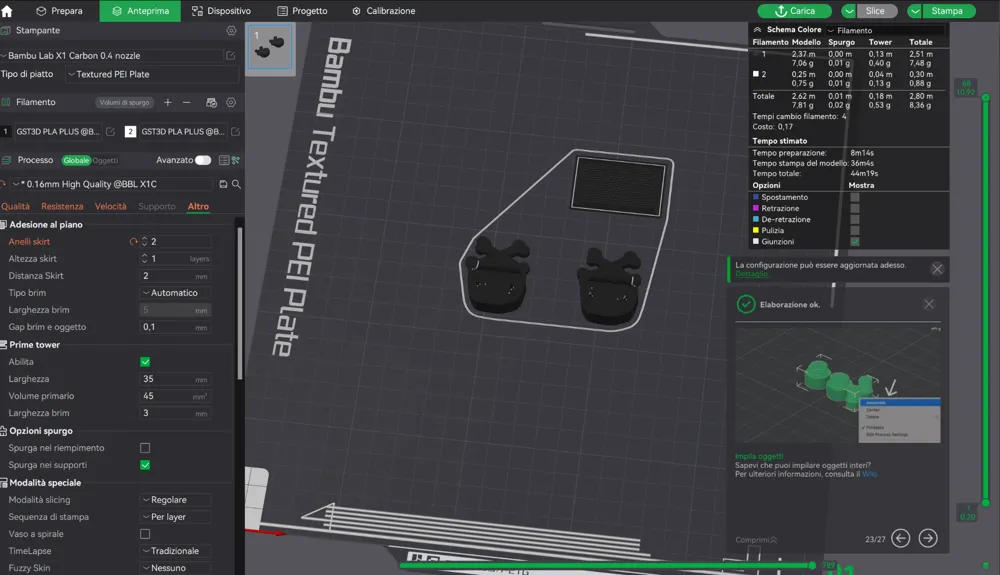This screenshot has width=1000, height=575.
Task: Open Fuzzy Skin dropdown
Action: tap(175, 568)
